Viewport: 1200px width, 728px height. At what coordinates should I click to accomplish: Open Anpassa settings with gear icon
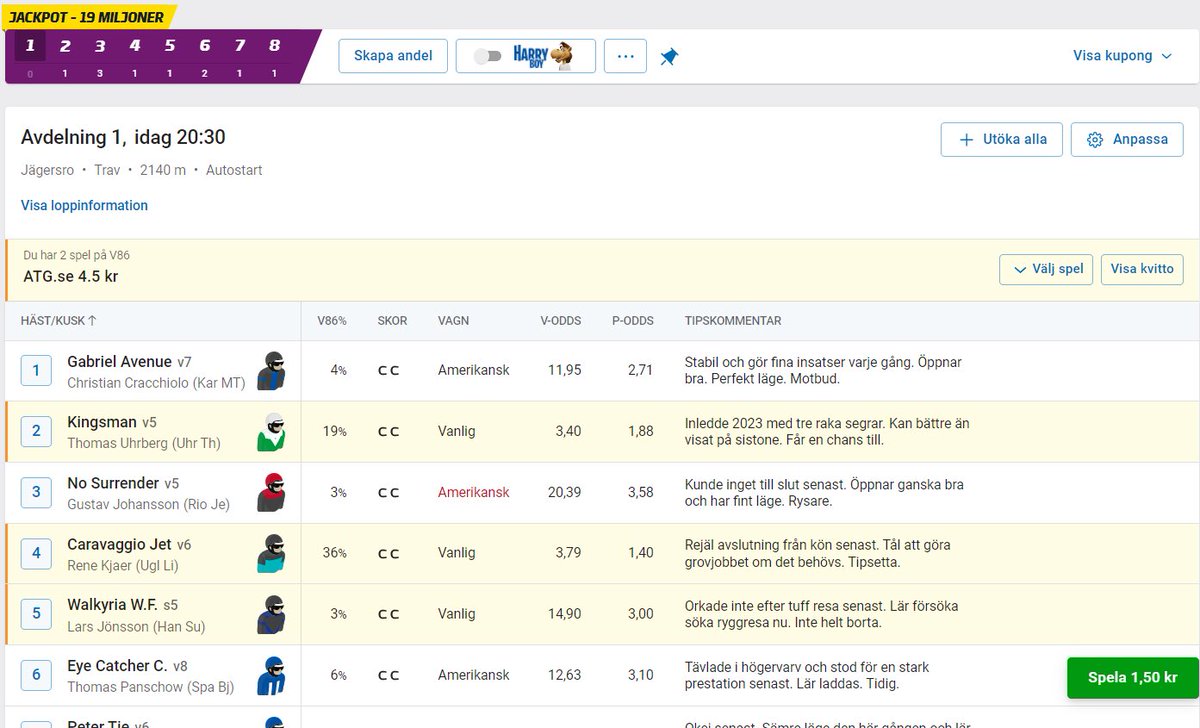(x=1127, y=140)
